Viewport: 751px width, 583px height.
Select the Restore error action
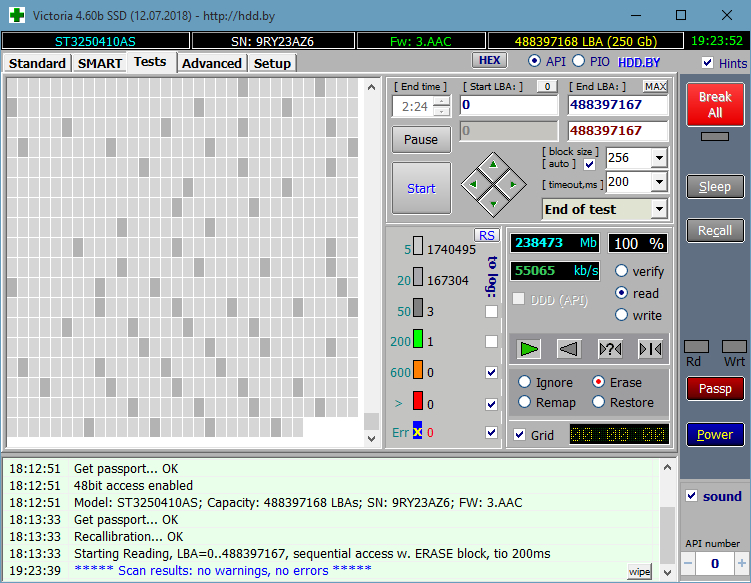599,401
